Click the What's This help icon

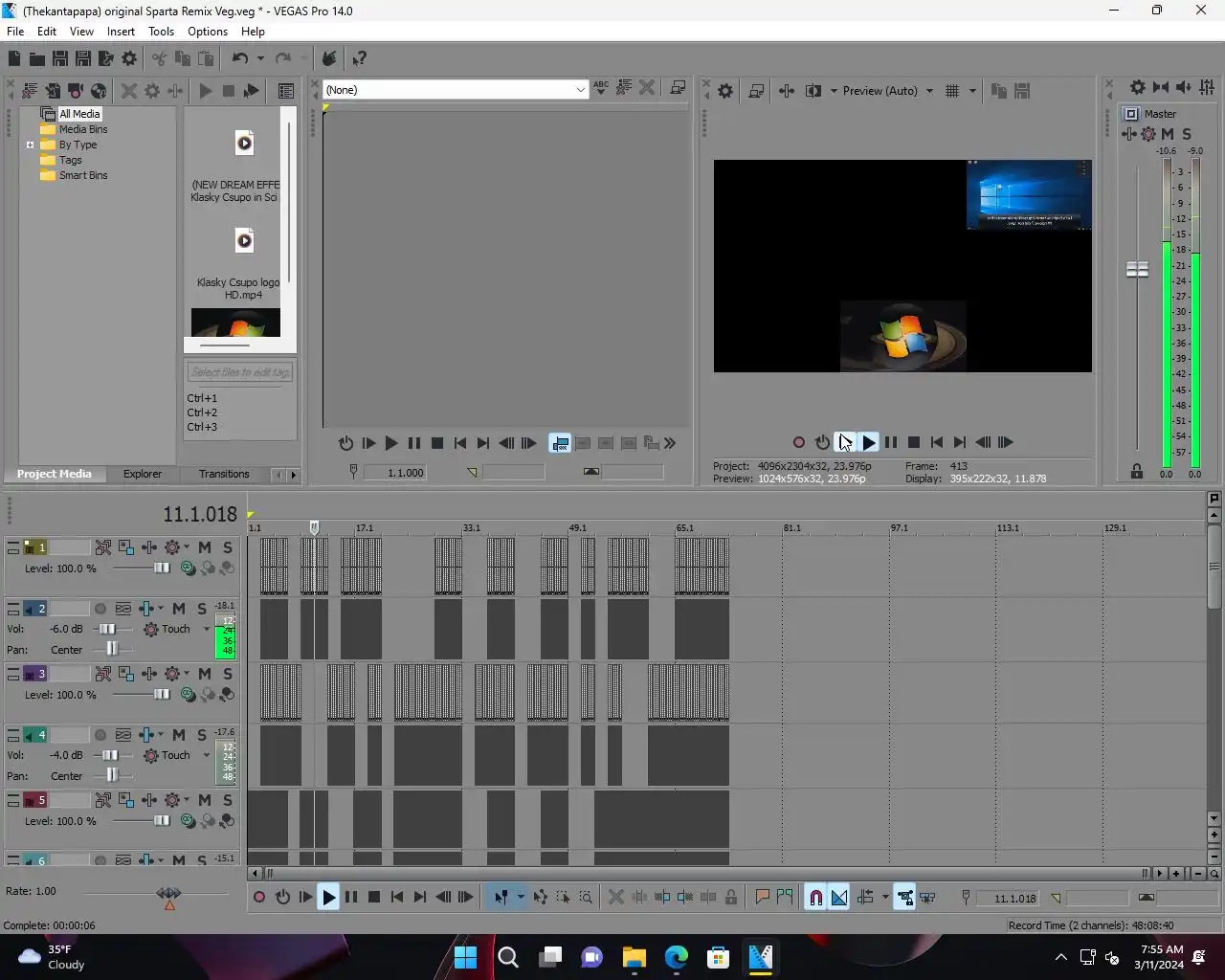tap(360, 58)
